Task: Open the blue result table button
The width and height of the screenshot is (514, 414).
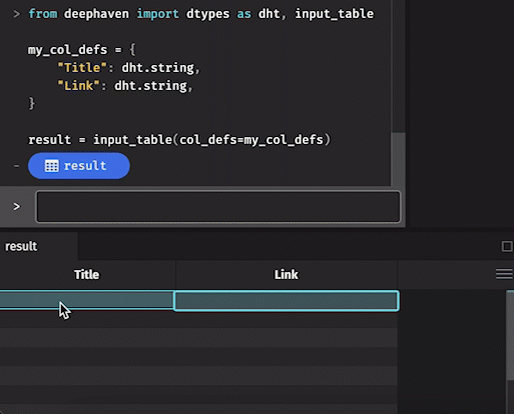Action: pyautogui.click(x=79, y=166)
